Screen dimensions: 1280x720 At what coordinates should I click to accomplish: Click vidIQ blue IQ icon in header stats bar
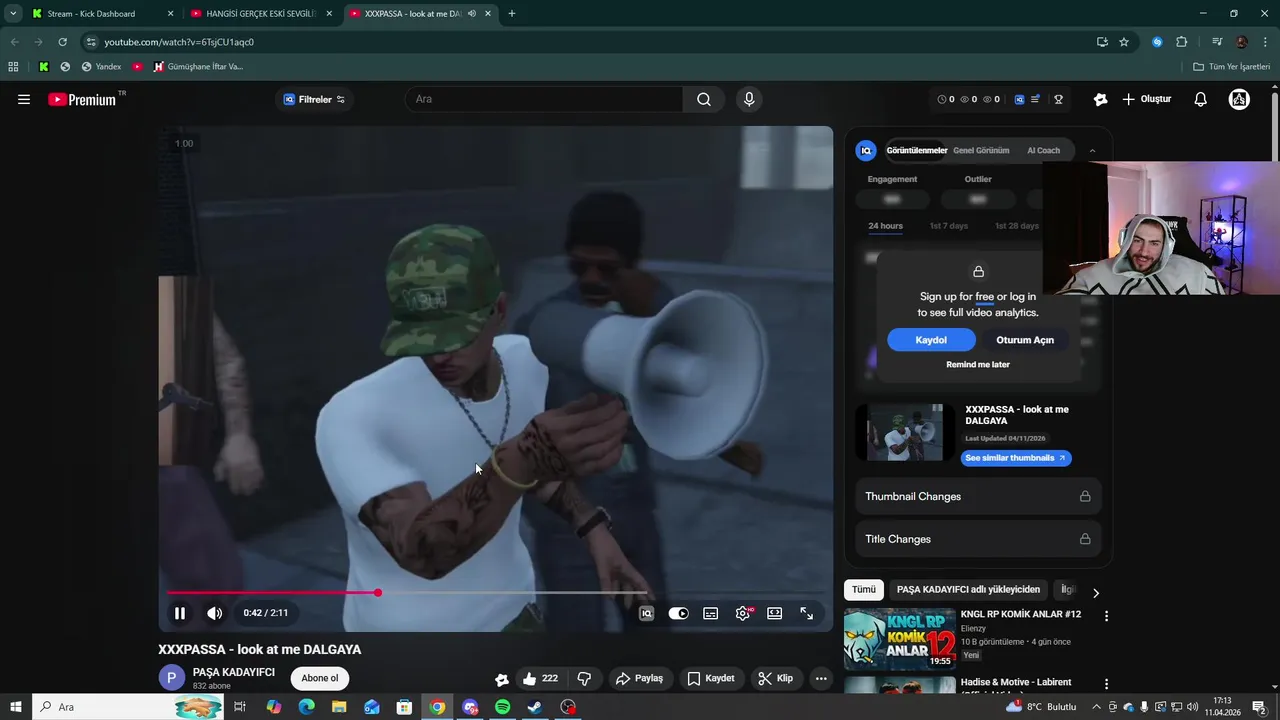(1020, 99)
